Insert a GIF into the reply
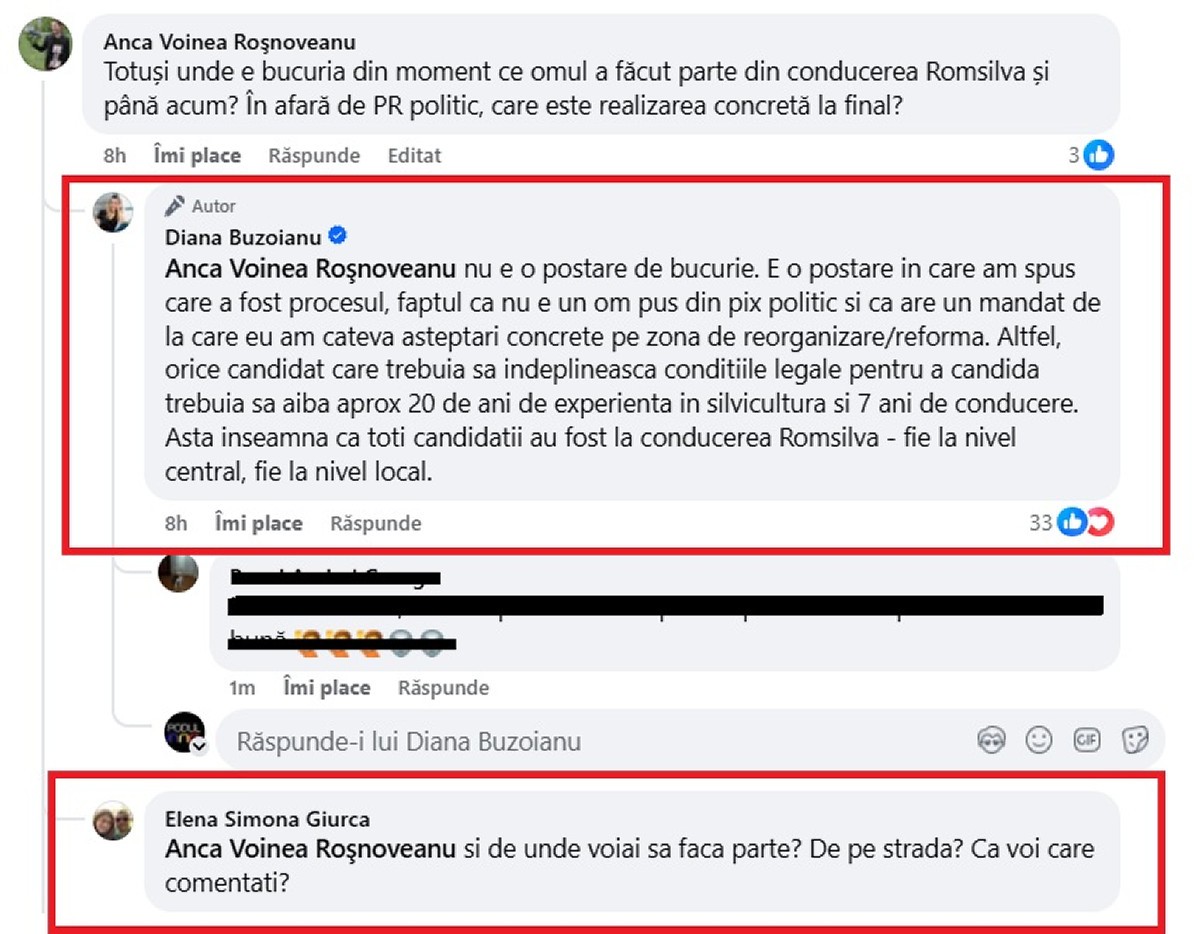This screenshot has width=1200, height=934. pos(1087,741)
